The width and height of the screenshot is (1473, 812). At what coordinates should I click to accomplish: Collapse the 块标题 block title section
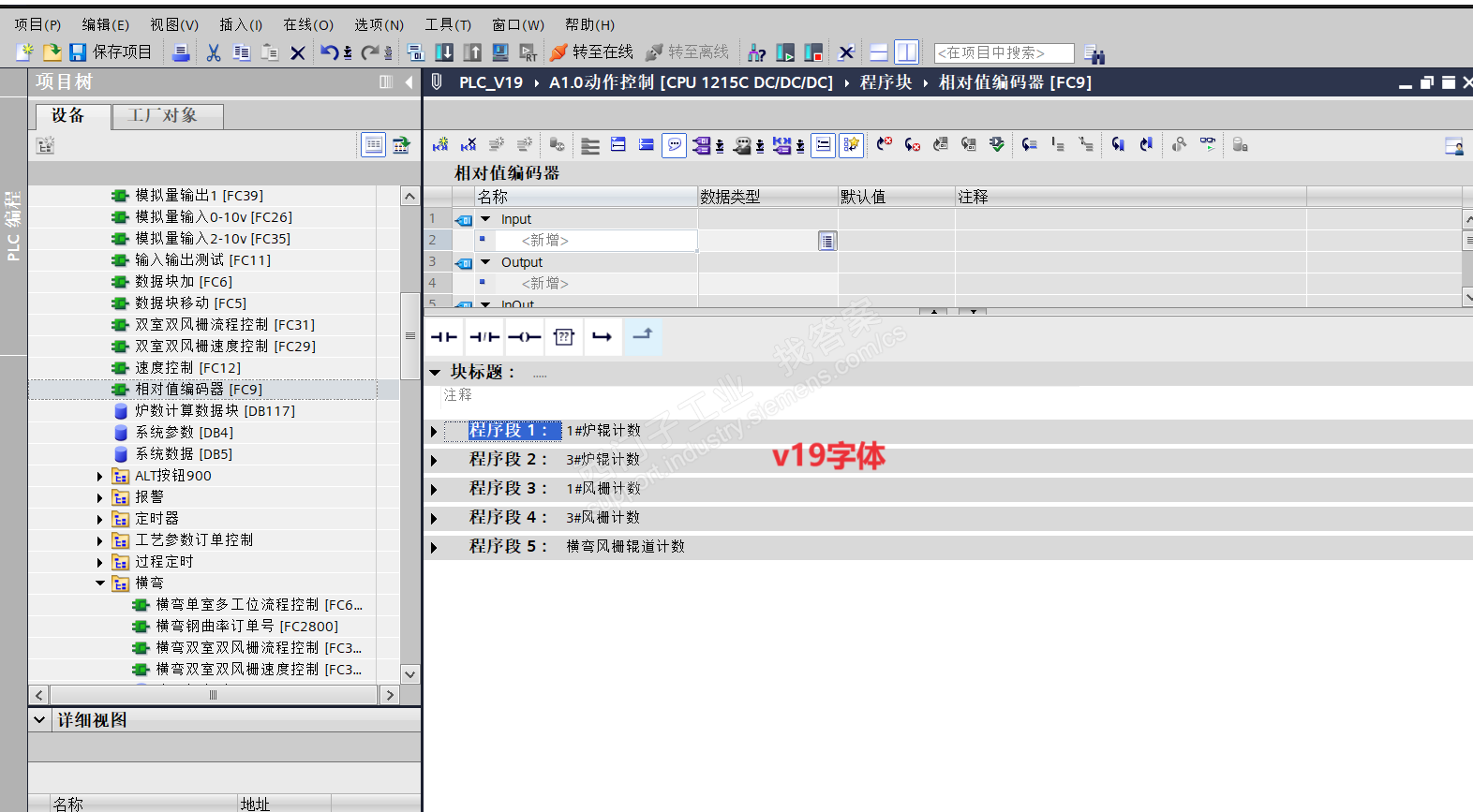[435, 373]
